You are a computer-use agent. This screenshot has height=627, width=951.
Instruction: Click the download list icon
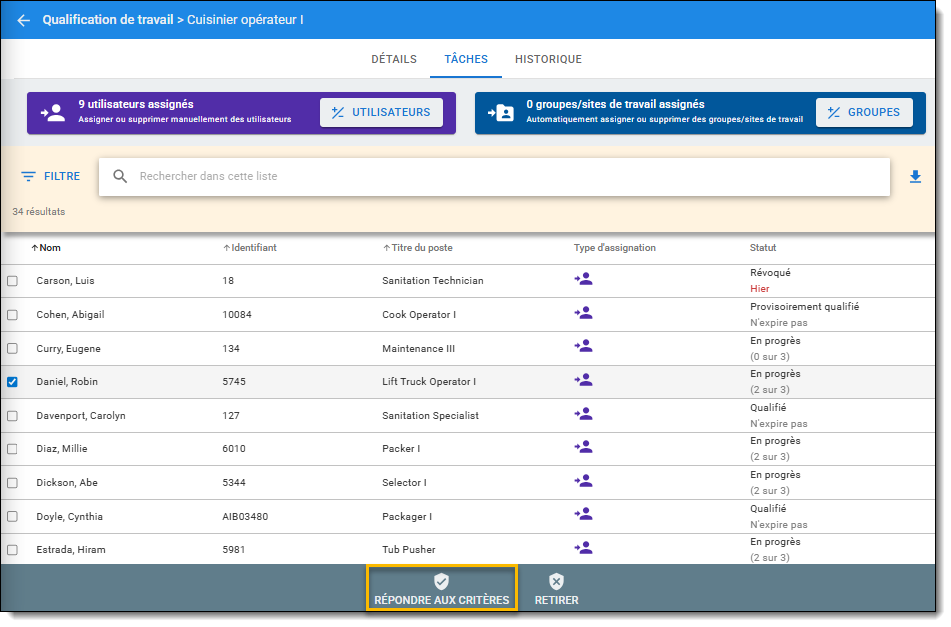(915, 177)
